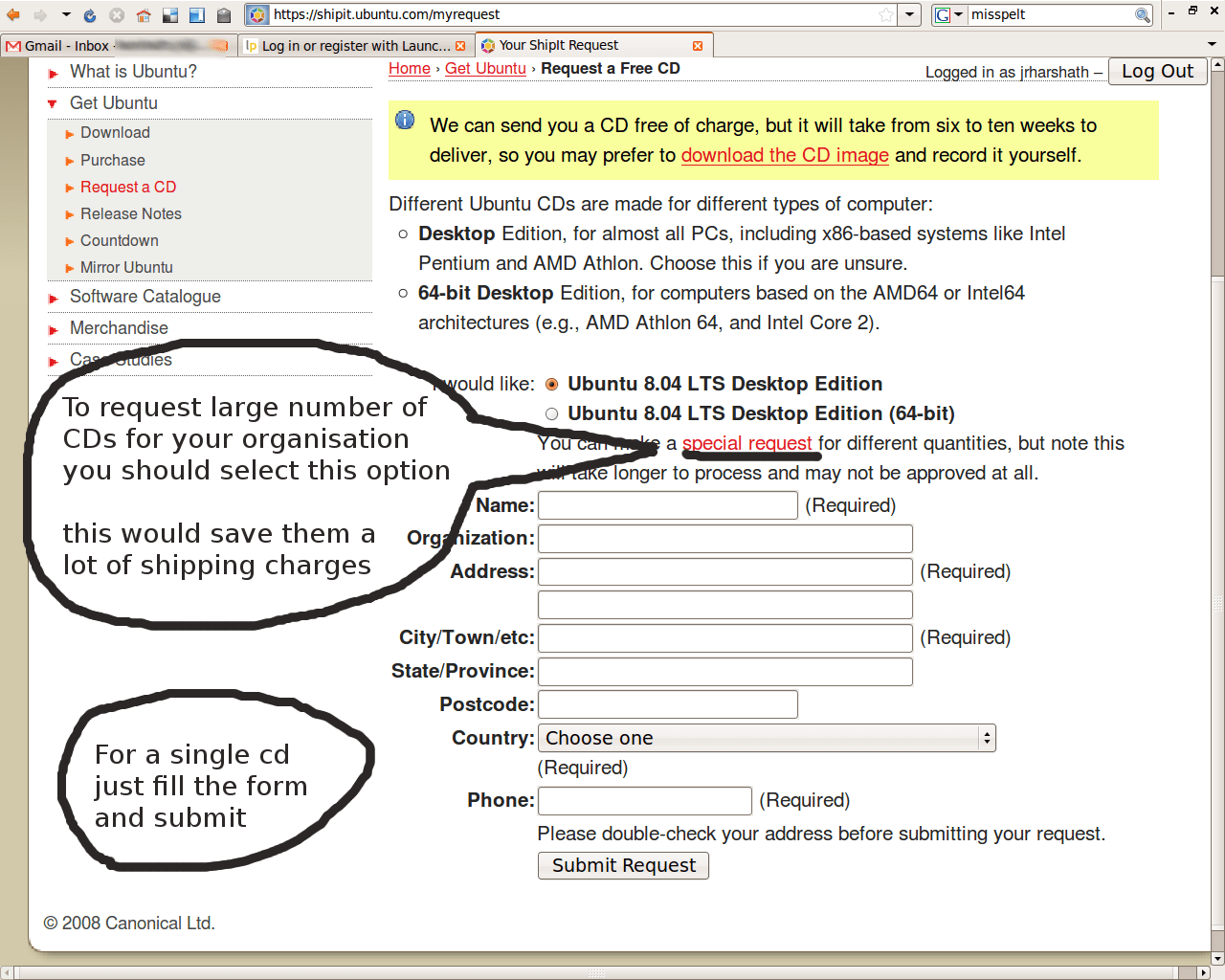Switch to Log in or register with Launchpad tab
The height and width of the screenshot is (980, 1225).
click(356, 46)
